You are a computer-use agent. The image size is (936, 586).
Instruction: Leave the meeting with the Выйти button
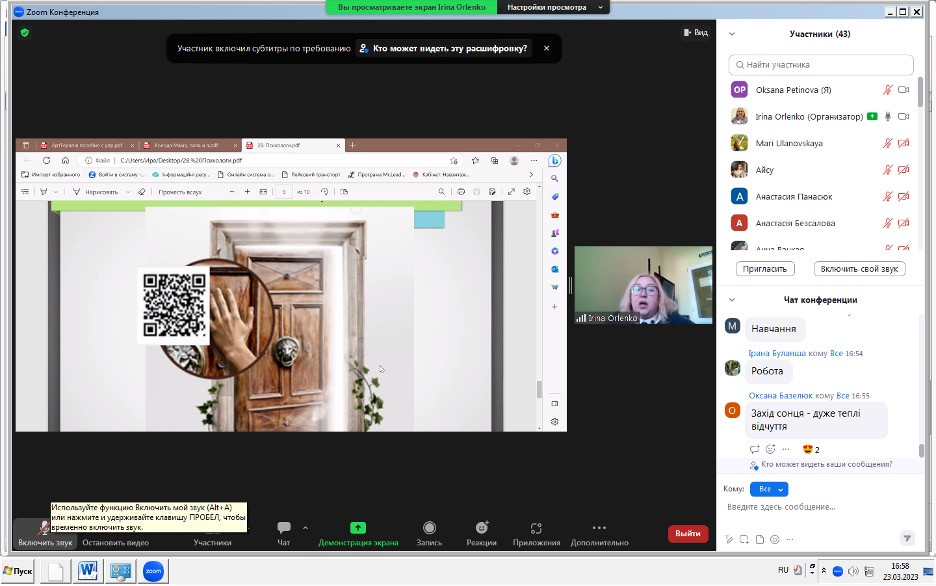pyautogui.click(x=688, y=533)
